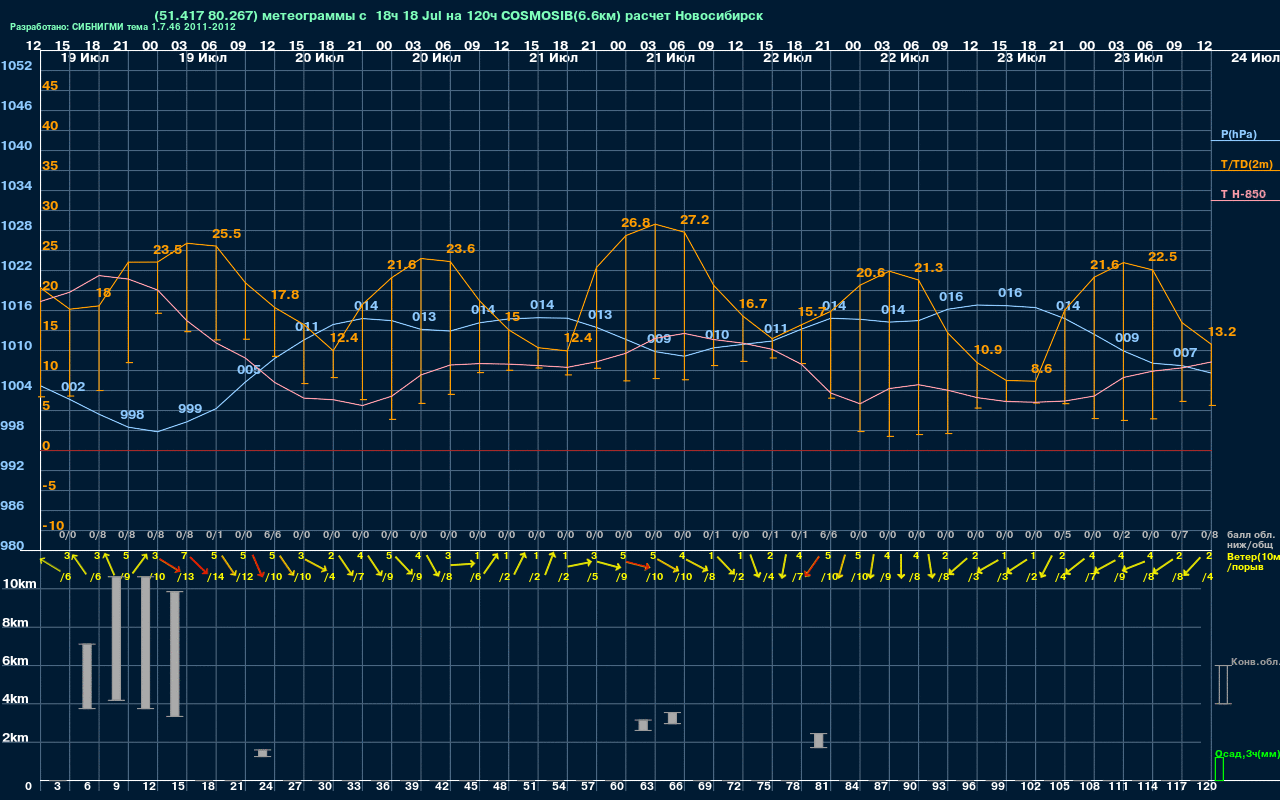Click the red wind arrow beside /13 gust
Screen dimensions: 1280x800
click(x=168, y=566)
